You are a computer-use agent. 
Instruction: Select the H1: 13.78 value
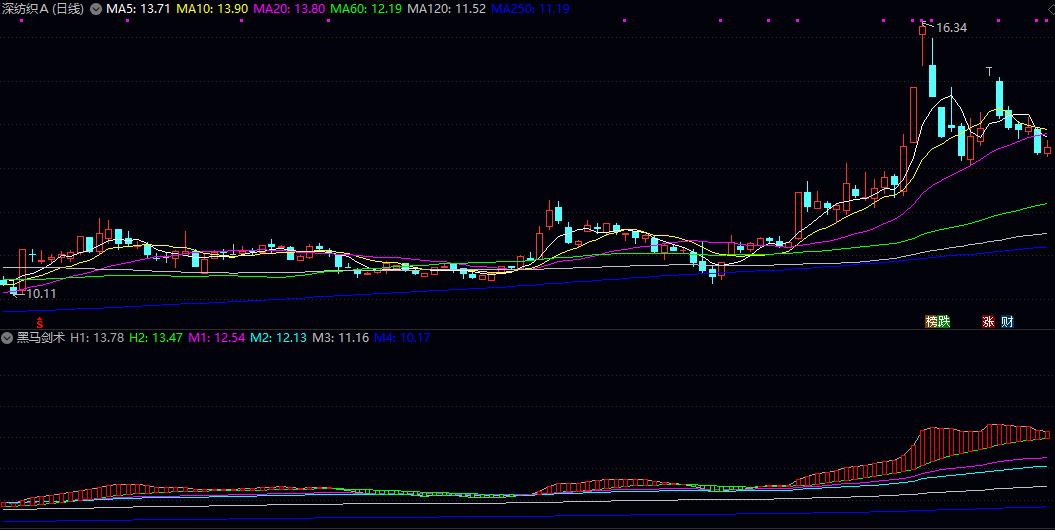click(97, 337)
